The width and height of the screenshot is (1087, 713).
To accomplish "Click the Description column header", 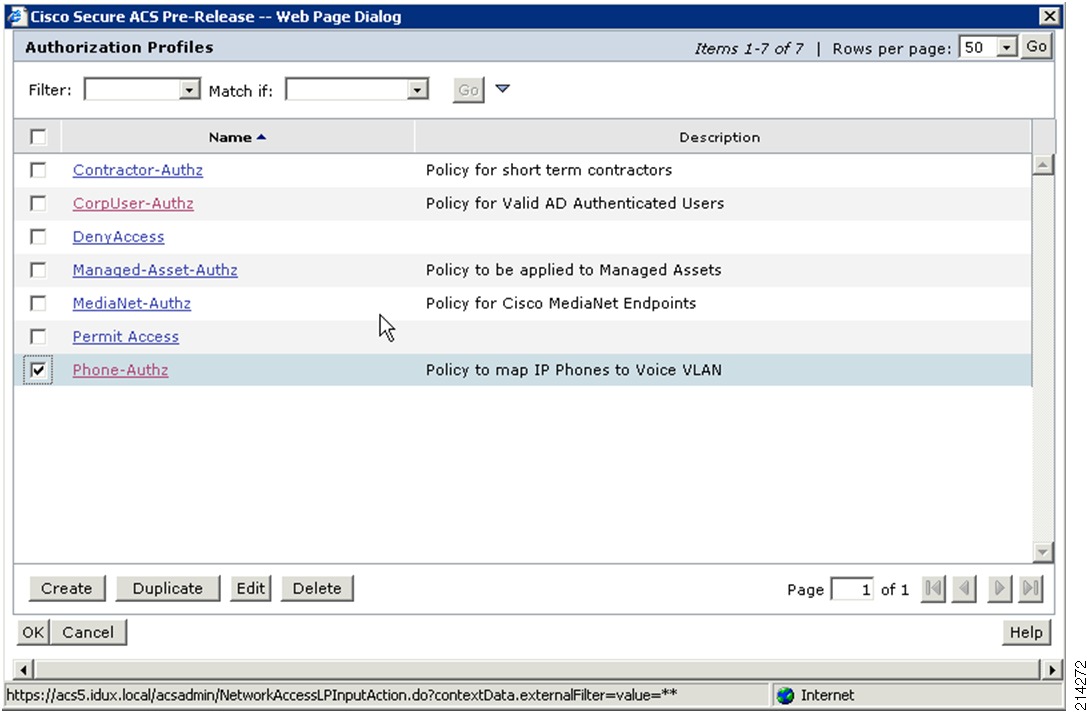I will (720, 137).
